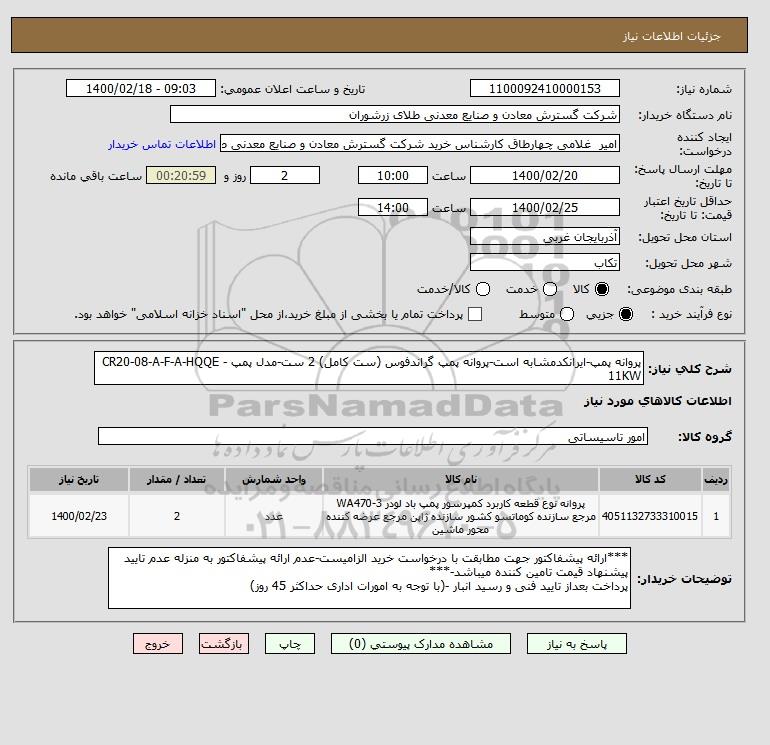The width and height of the screenshot is (770, 745).
Task: Click the need number field 1100092410000153
Action: (545, 88)
